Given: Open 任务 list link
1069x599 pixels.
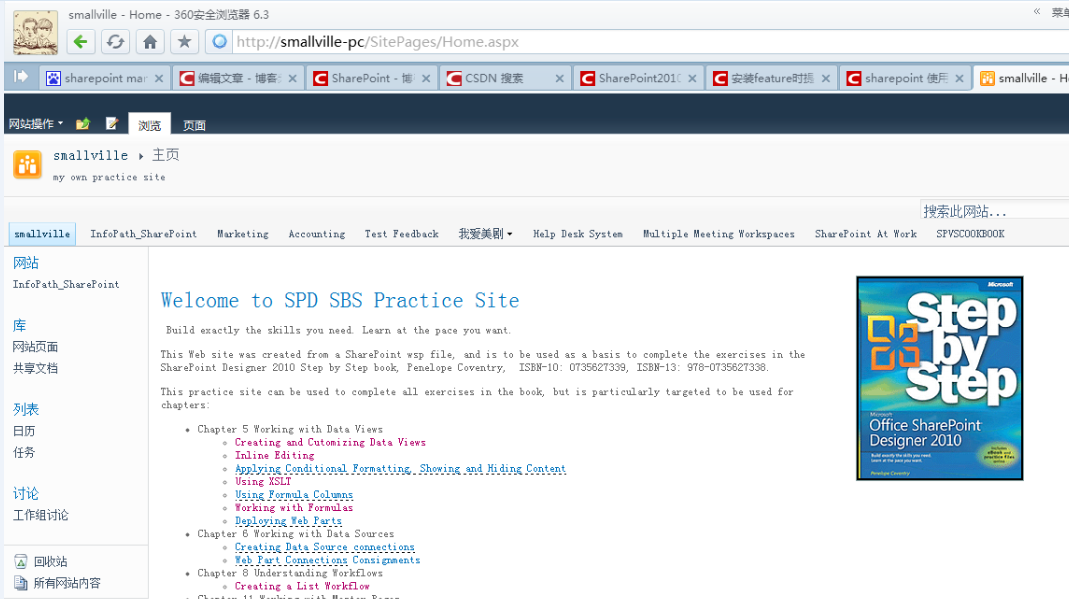Looking at the screenshot, I should tap(24, 452).
